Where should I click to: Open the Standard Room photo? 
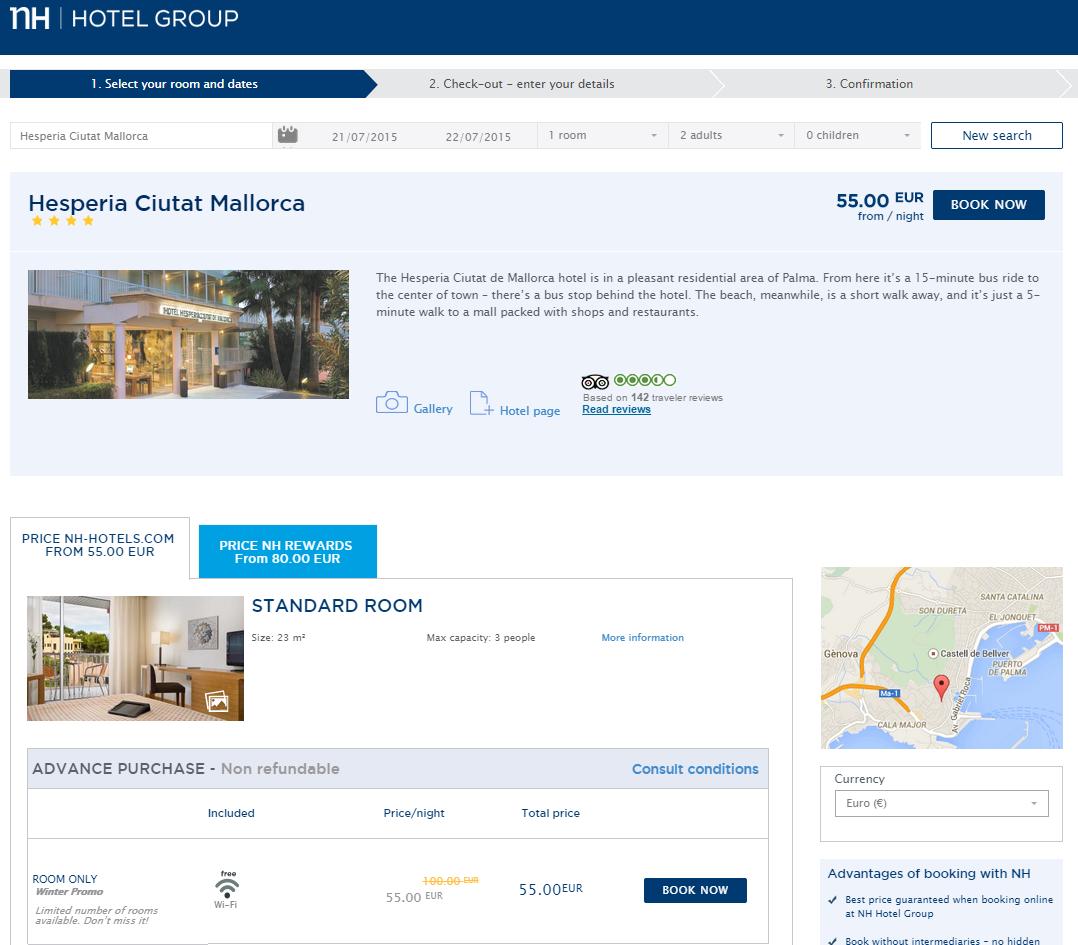[135, 658]
